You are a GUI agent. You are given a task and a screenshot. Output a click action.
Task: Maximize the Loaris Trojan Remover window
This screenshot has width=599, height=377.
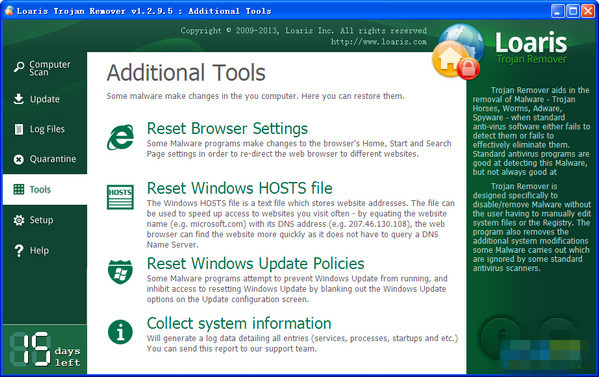(573, 11)
